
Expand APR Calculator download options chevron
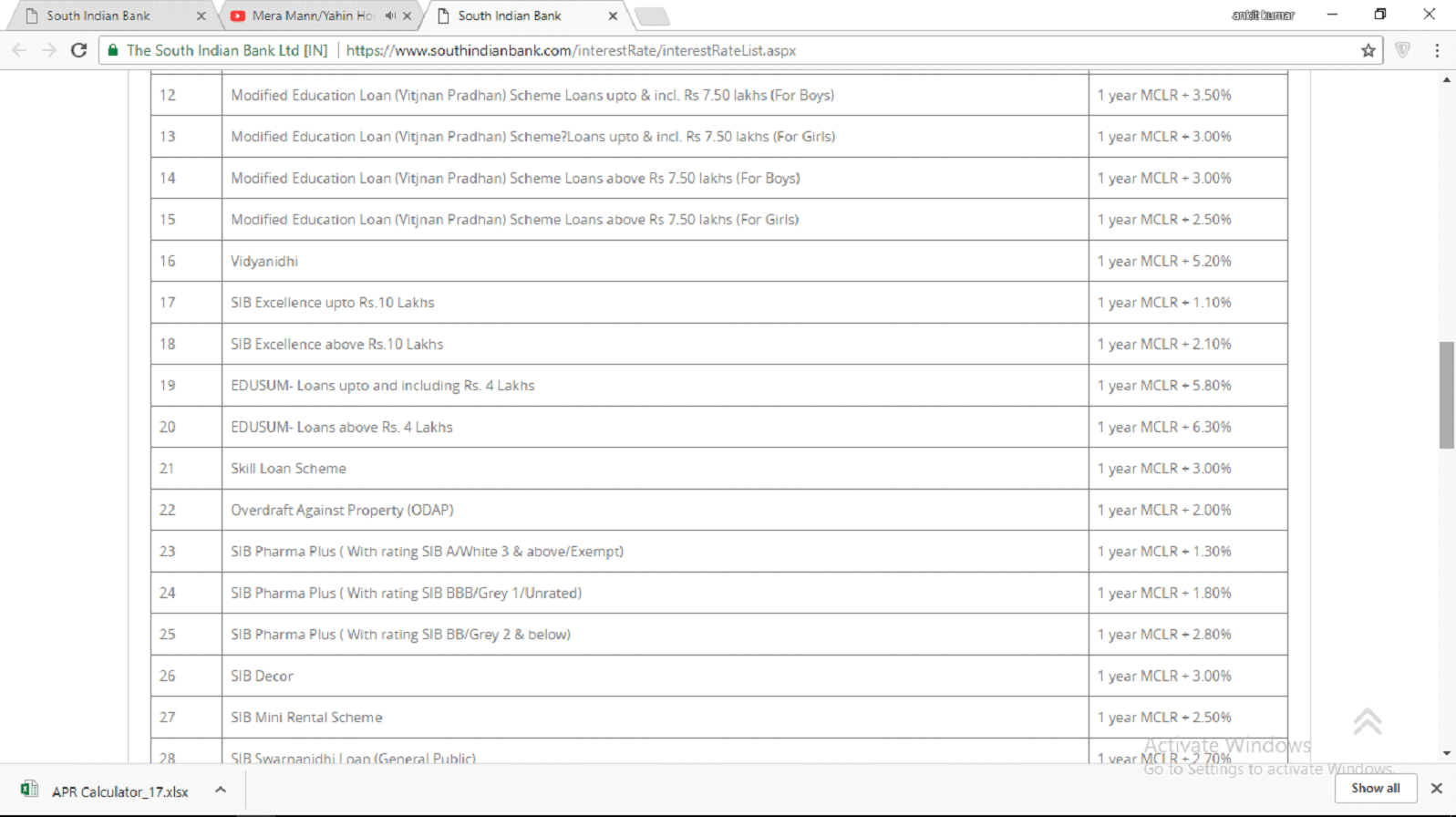221,790
